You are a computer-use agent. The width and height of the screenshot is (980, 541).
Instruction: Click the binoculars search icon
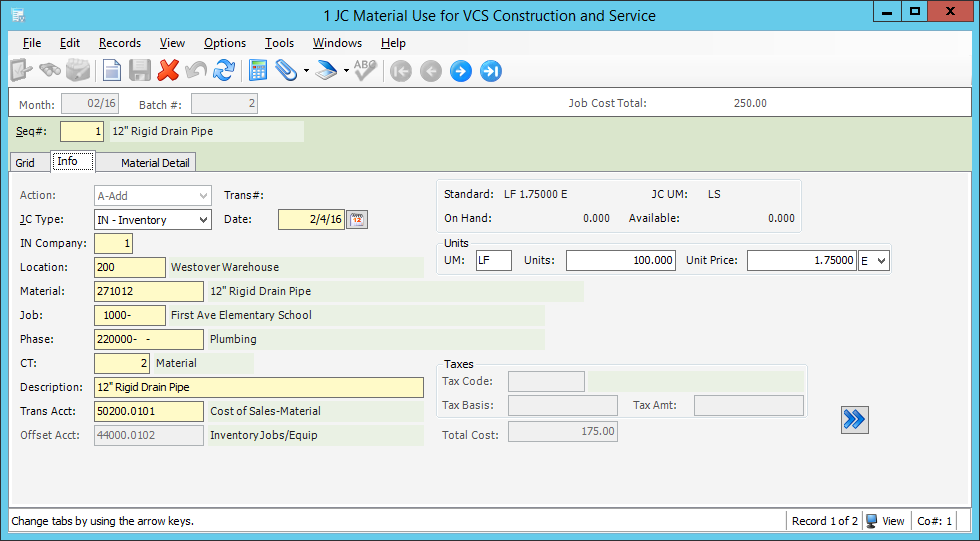pos(50,70)
